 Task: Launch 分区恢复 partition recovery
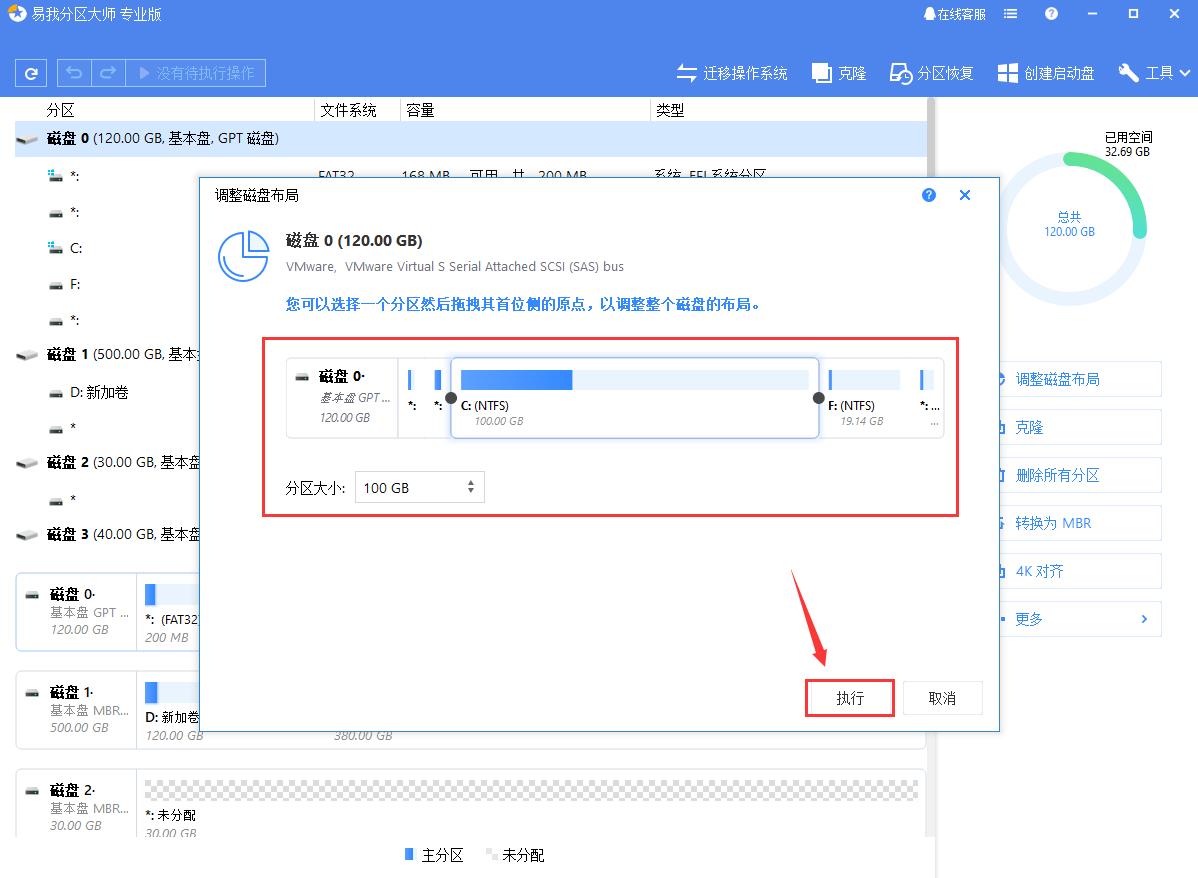[x=930, y=72]
